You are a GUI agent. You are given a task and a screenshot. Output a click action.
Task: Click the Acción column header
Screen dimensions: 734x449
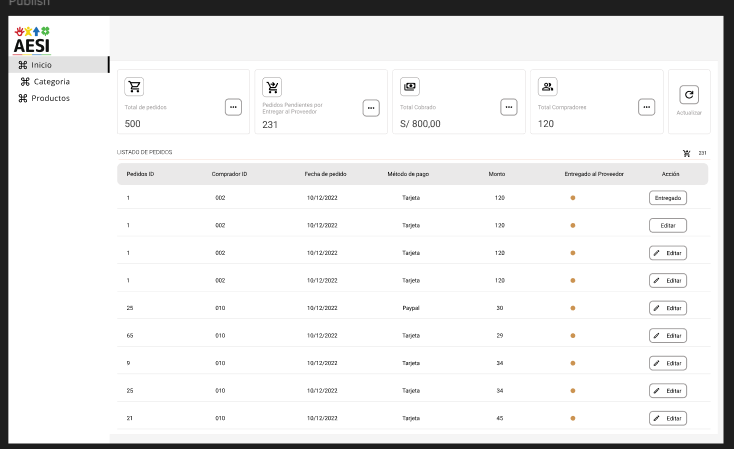[x=670, y=174]
